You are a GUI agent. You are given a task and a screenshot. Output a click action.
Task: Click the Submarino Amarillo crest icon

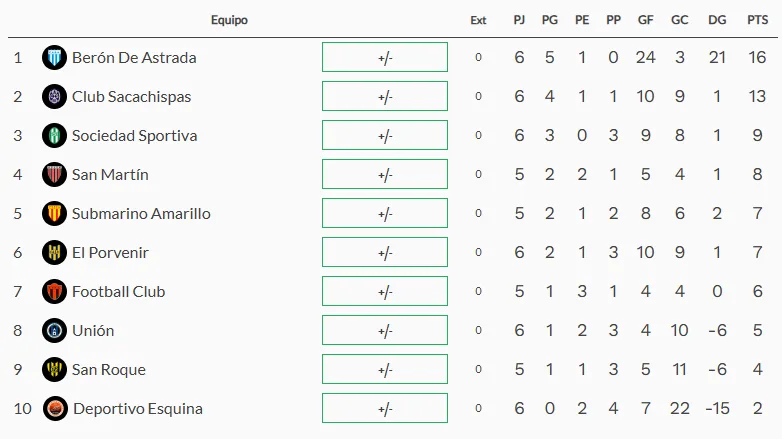pyautogui.click(x=54, y=214)
